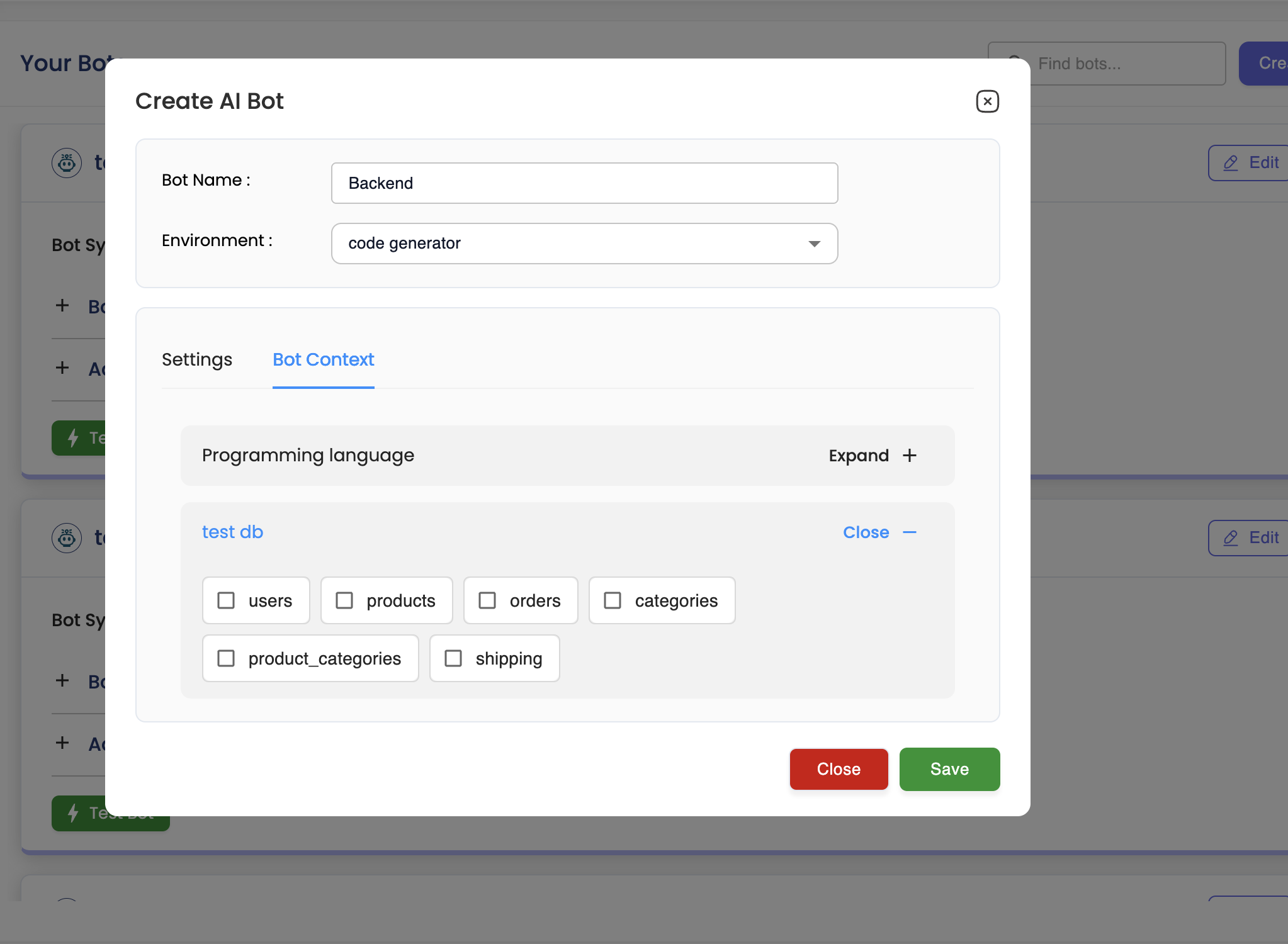Click the robot avatar on the second bot card
Viewport: 1288px width, 944px height.
pyautogui.click(x=66, y=538)
